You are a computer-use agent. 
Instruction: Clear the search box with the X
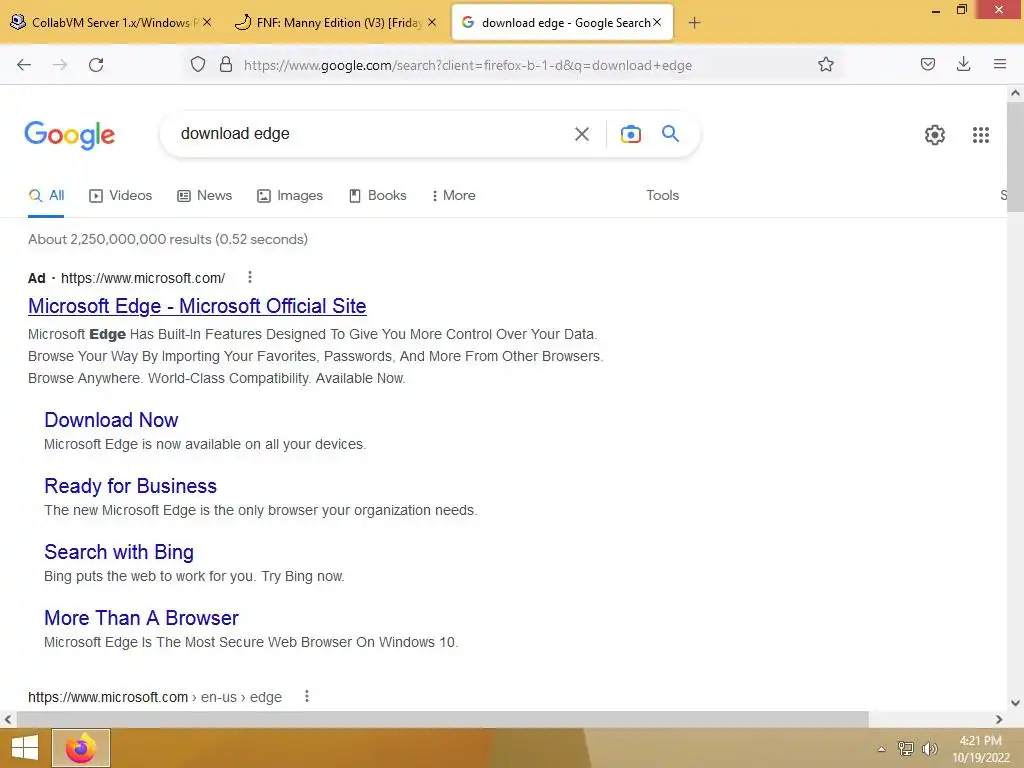(582, 134)
